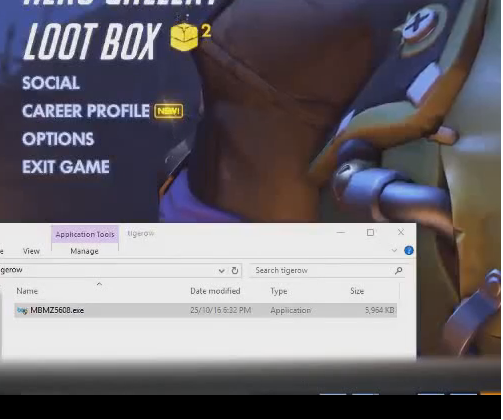
Task: Click the yellow loot box icon
Action: (184, 37)
